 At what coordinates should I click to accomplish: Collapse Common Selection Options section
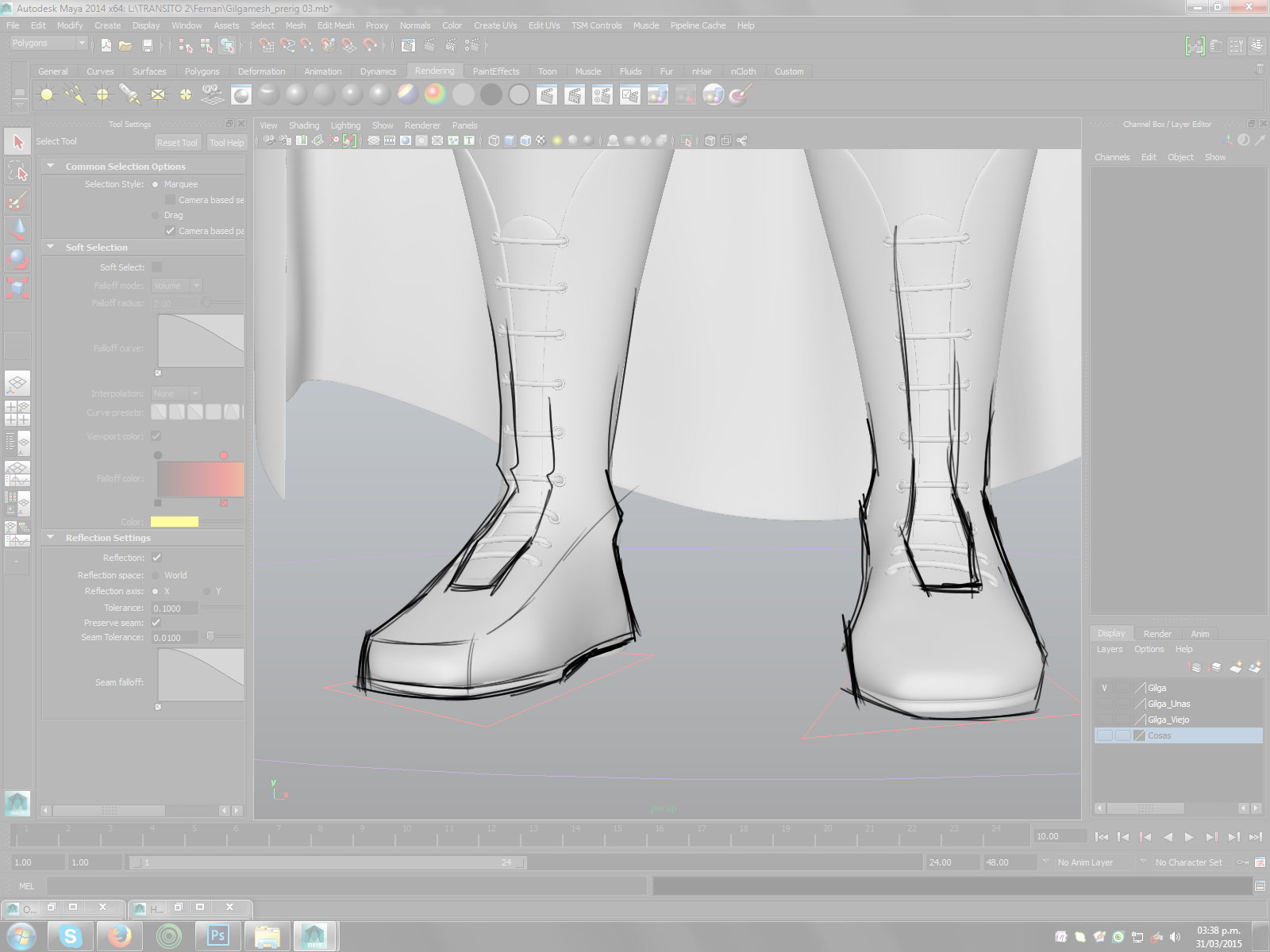click(x=51, y=167)
